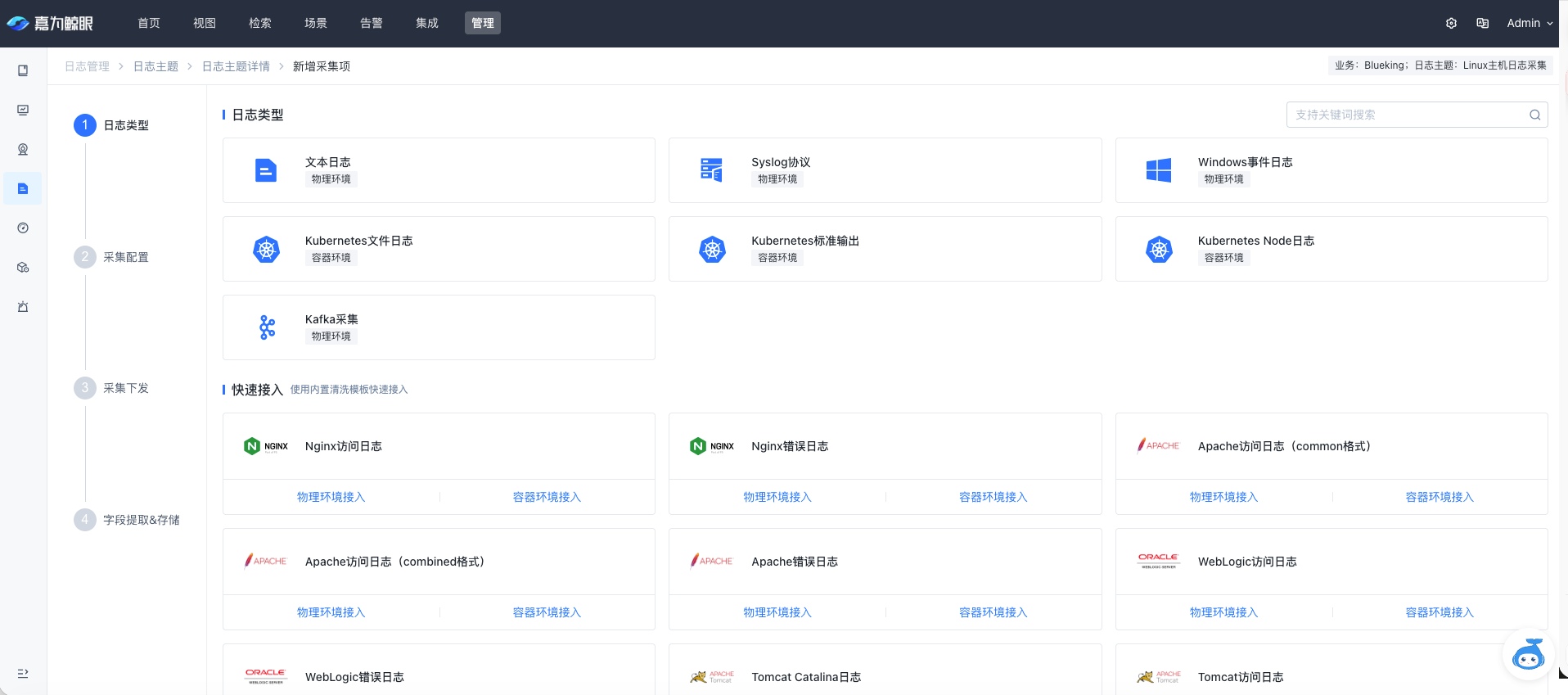Choose the Kubernetes文件日志 helm icon
The width and height of the screenshot is (1568, 695).
[x=266, y=249]
